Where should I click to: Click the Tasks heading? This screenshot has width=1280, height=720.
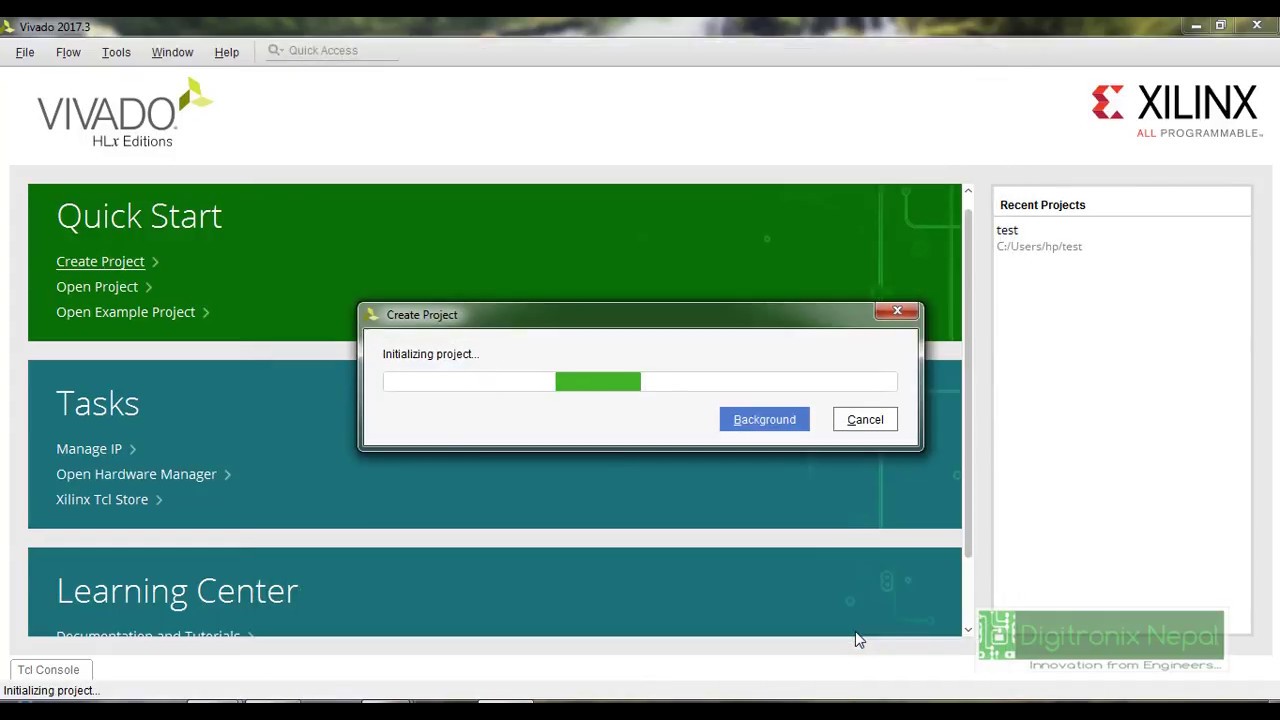click(x=97, y=403)
